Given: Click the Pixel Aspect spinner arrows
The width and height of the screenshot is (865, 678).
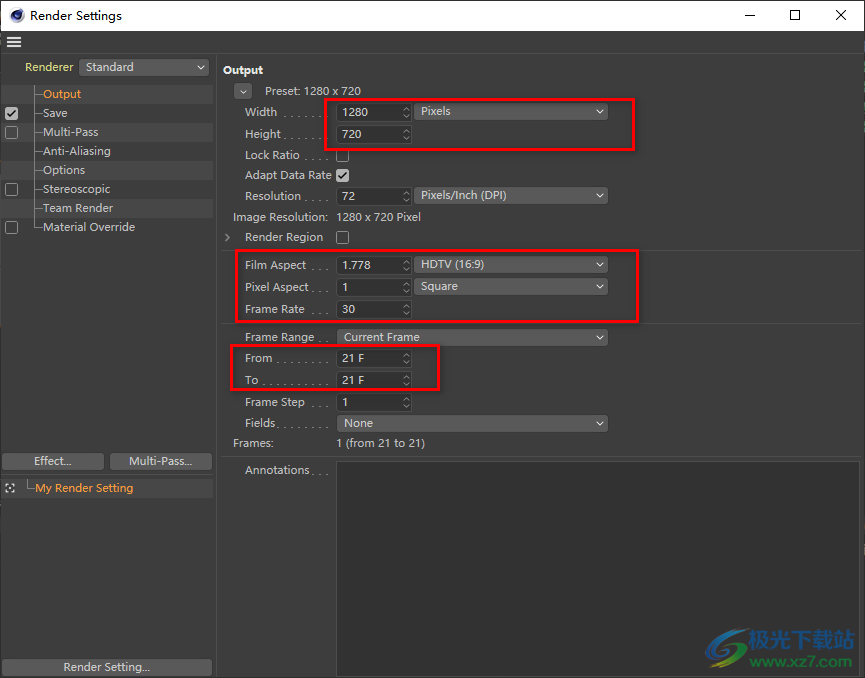Looking at the screenshot, I should pyautogui.click(x=407, y=287).
